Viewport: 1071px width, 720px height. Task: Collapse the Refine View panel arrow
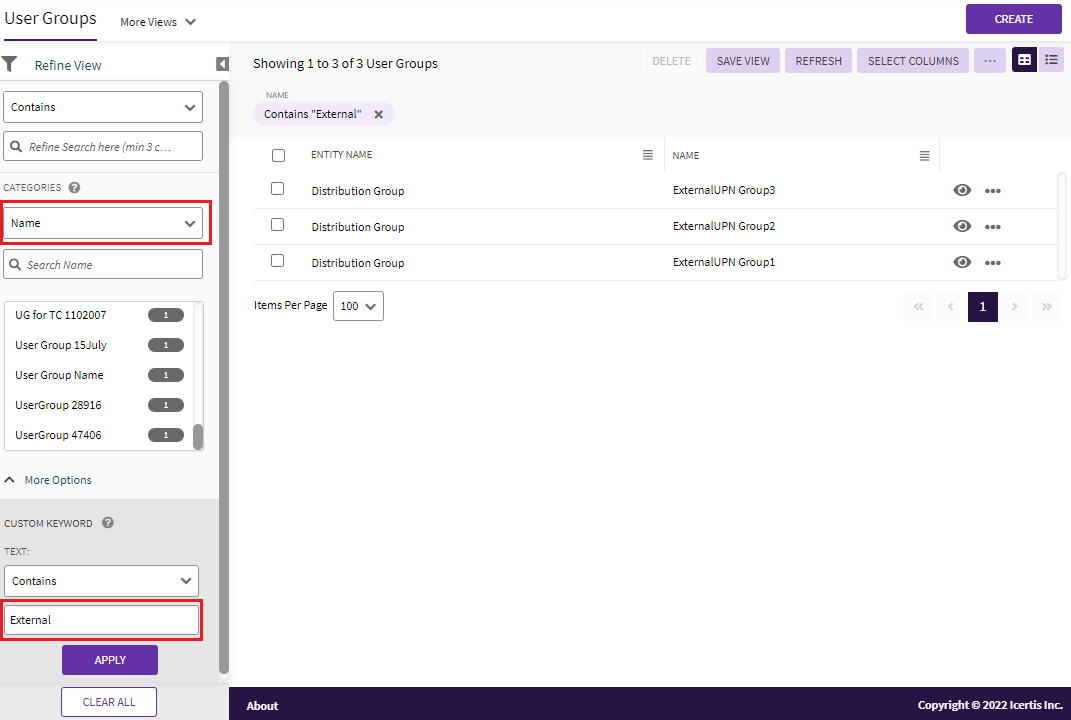click(x=222, y=65)
